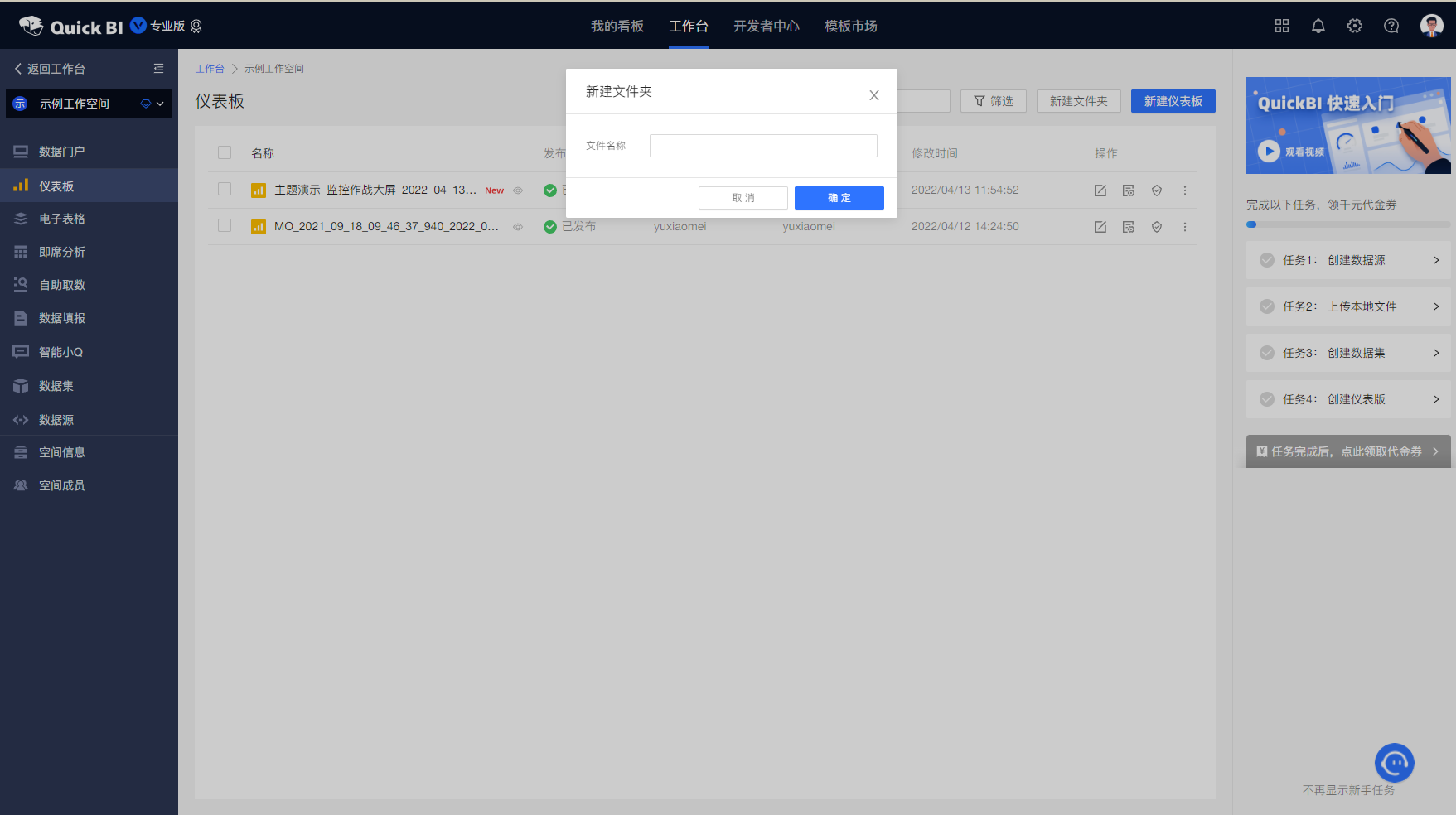Switch to 开发者中心 tab
This screenshot has height=815, width=1456.
click(766, 26)
